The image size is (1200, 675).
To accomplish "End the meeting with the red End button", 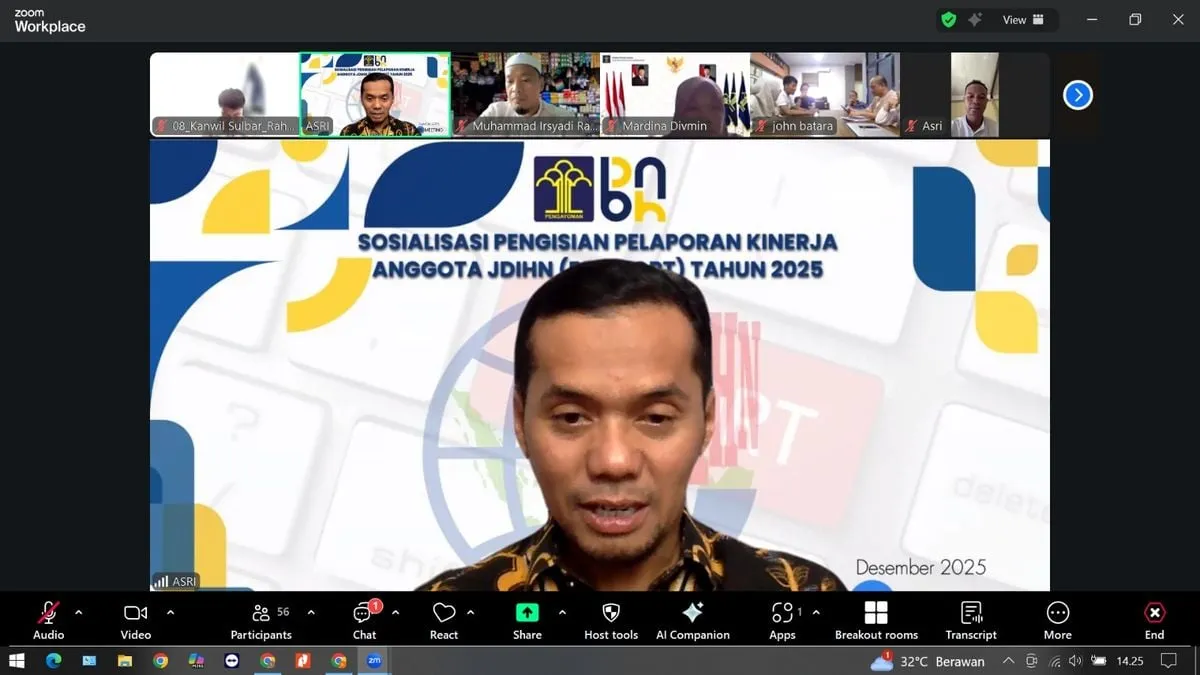I will [1154, 620].
